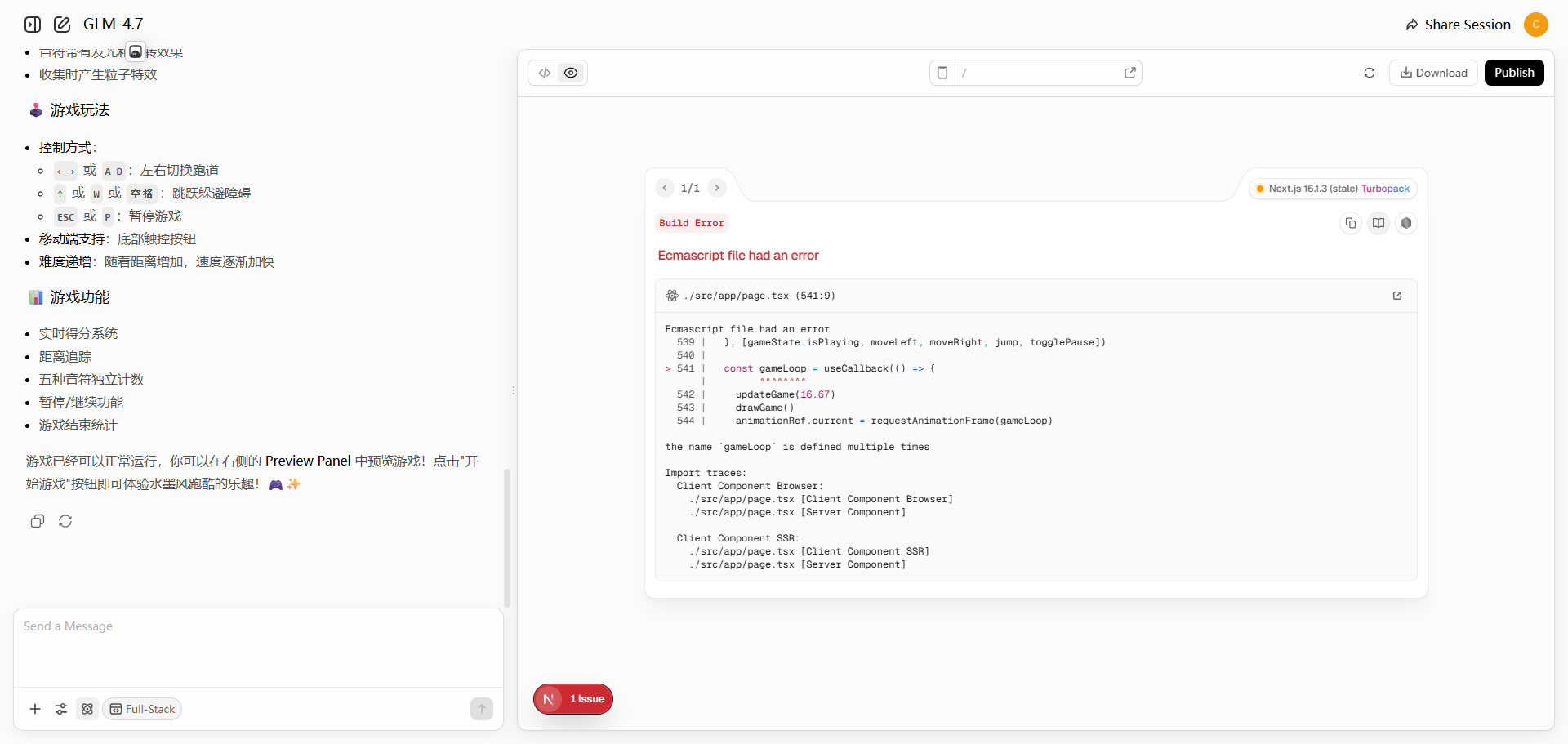Go to previous error arrow
1568x744 pixels.
pos(665,188)
